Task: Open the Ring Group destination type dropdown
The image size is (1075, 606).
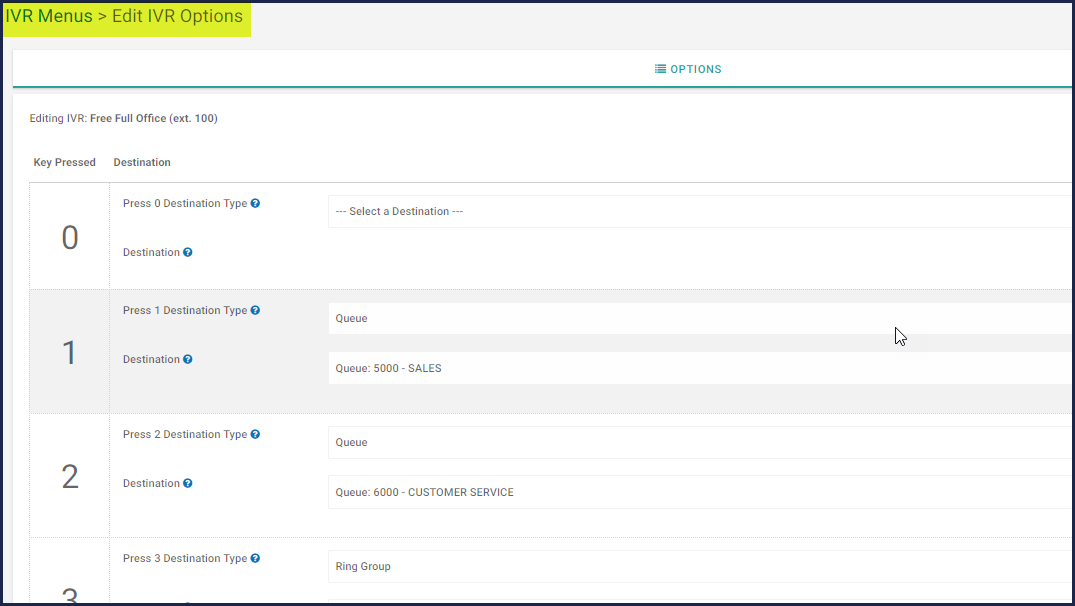Action: (700, 567)
